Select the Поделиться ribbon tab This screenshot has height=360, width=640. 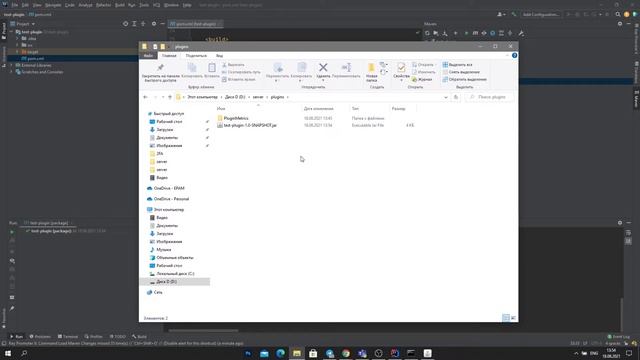pos(196,56)
